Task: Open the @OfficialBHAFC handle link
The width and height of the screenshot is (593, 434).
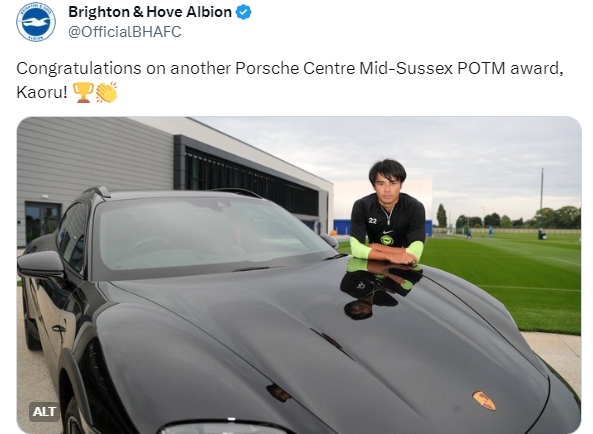Action: [x=125, y=32]
